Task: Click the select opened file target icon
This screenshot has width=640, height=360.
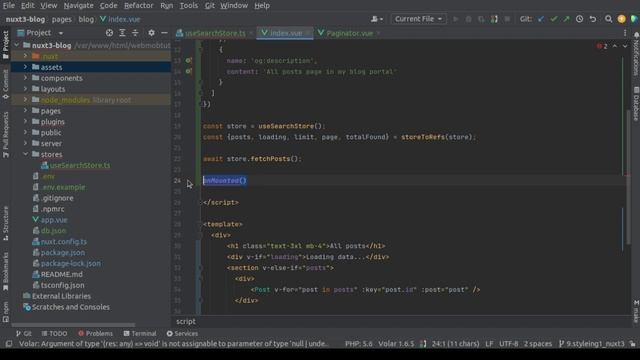Action: click(x=109, y=33)
